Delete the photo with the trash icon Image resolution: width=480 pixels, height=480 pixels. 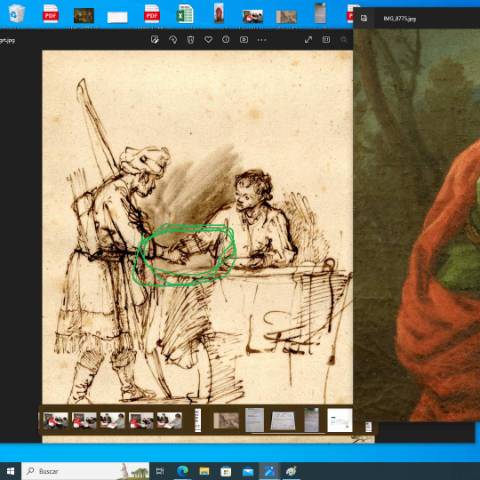click(191, 40)
